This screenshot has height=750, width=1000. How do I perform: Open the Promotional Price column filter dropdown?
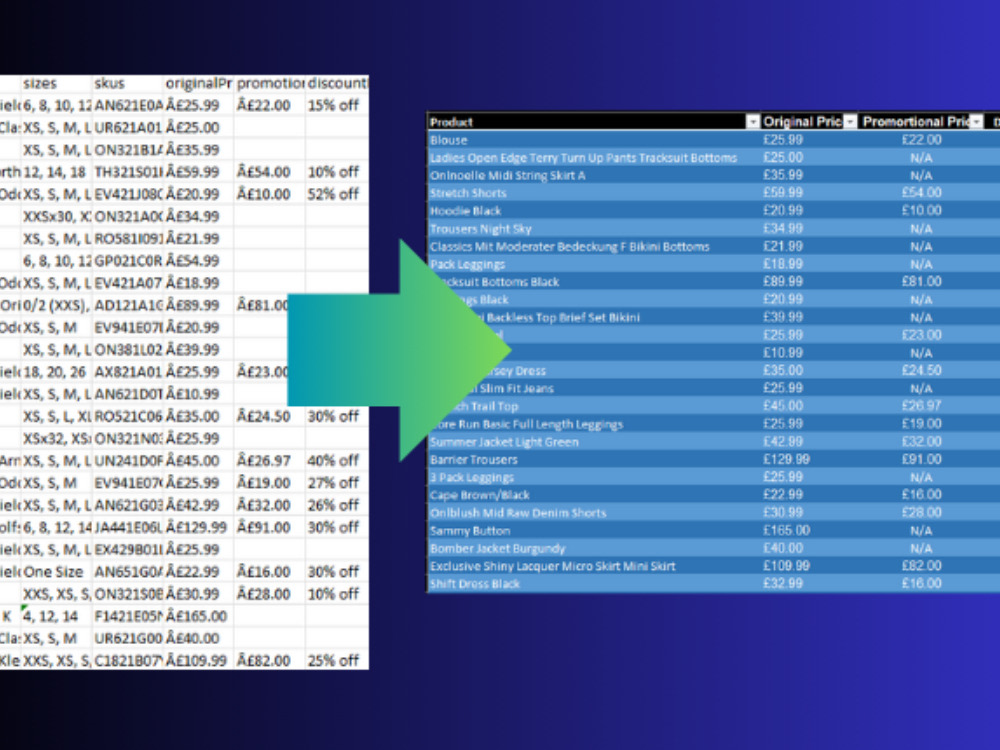(976, 122)
